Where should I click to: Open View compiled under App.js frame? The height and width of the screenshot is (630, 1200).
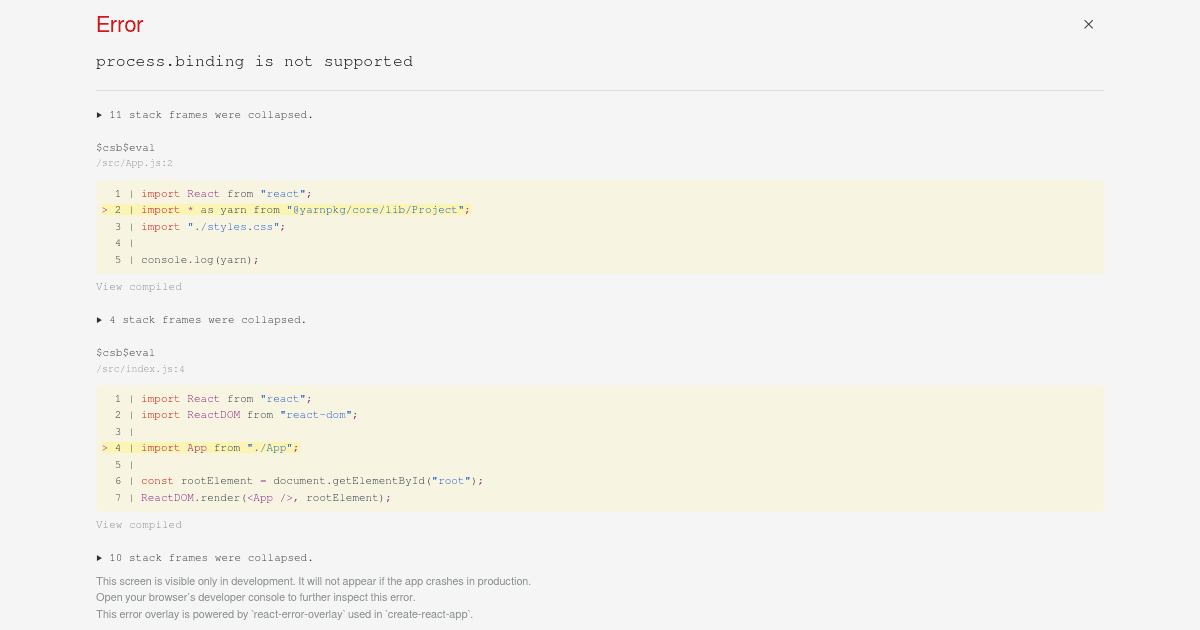tap(139, 286)
